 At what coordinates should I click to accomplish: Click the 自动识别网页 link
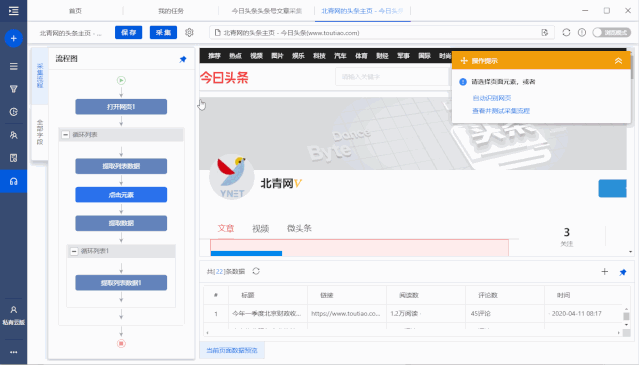pos(491,98)
